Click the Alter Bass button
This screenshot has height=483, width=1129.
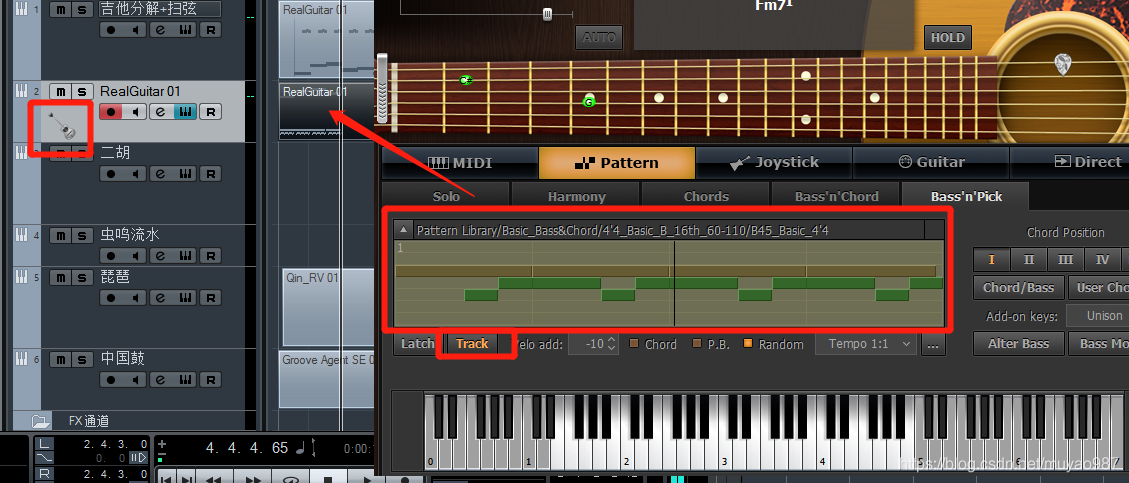pos(1018,344)
